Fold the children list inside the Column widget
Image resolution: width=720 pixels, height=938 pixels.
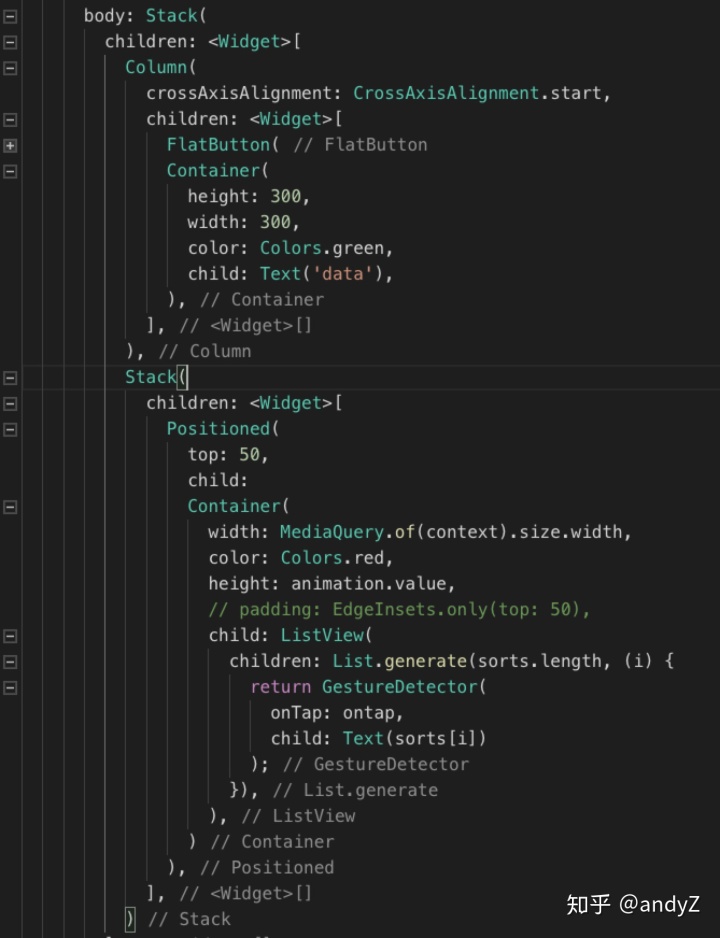(10, 120)
